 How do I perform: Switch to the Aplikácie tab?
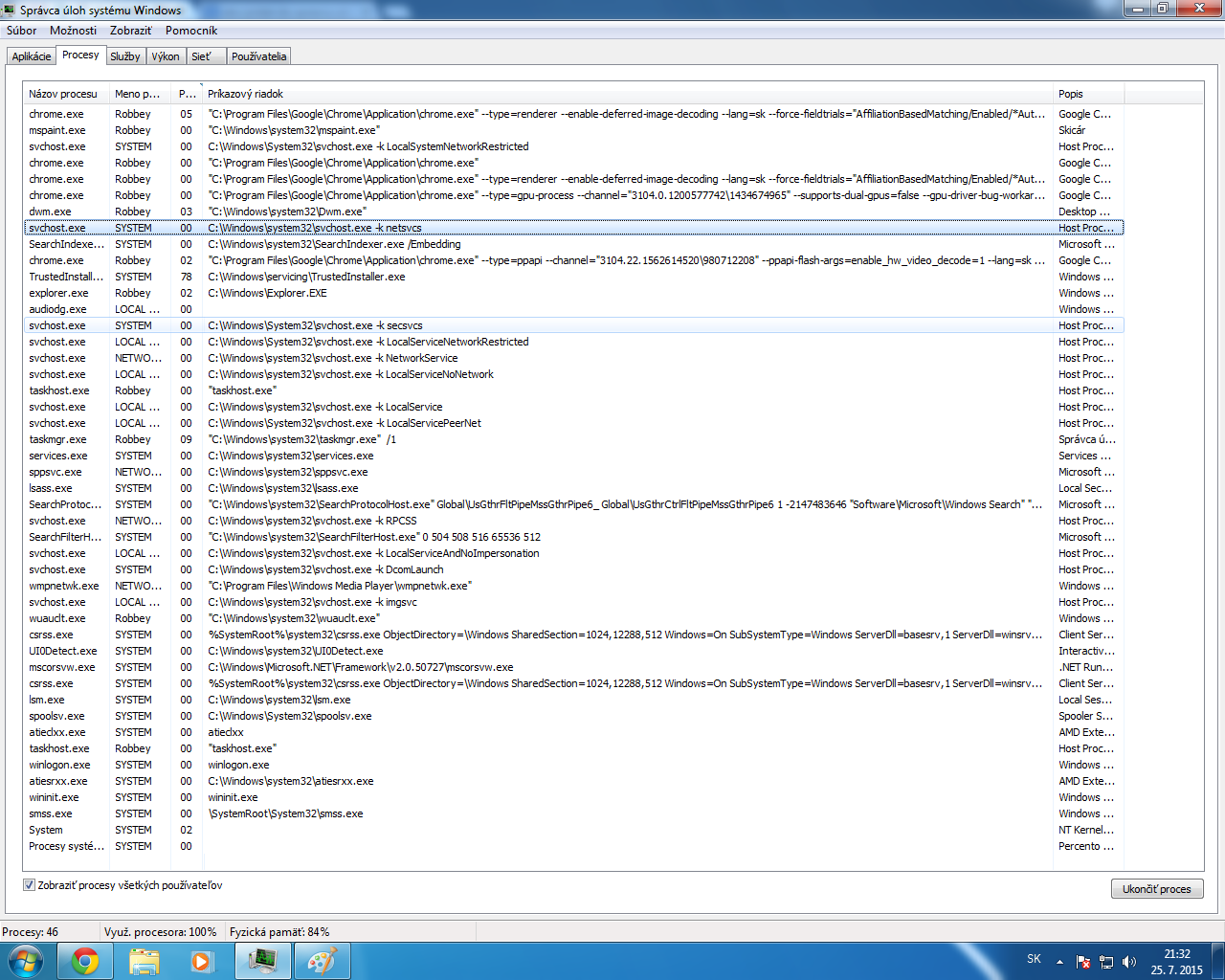pos(32,56)
